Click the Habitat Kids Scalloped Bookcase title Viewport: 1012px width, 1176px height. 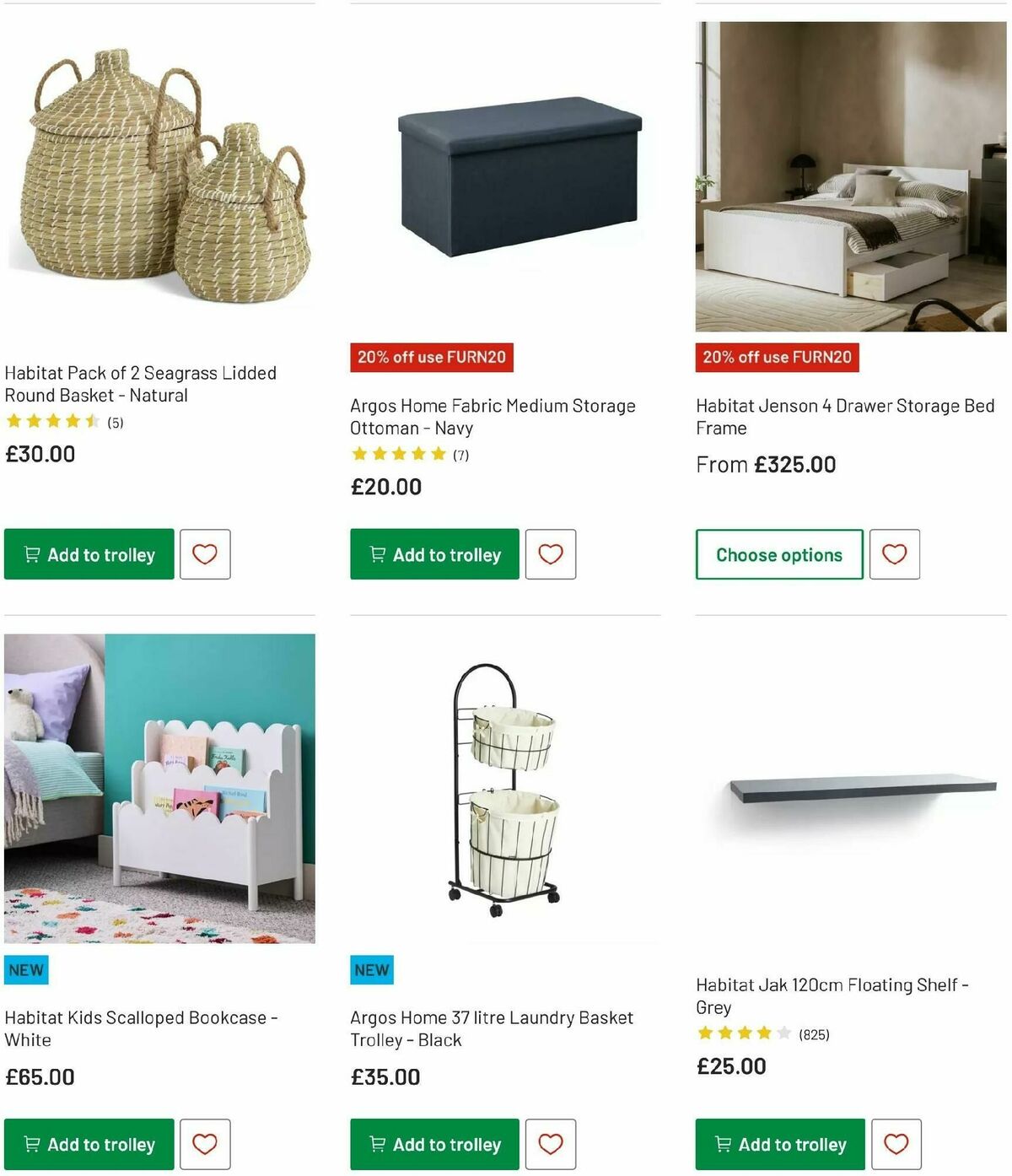(x=142, y=1028)
